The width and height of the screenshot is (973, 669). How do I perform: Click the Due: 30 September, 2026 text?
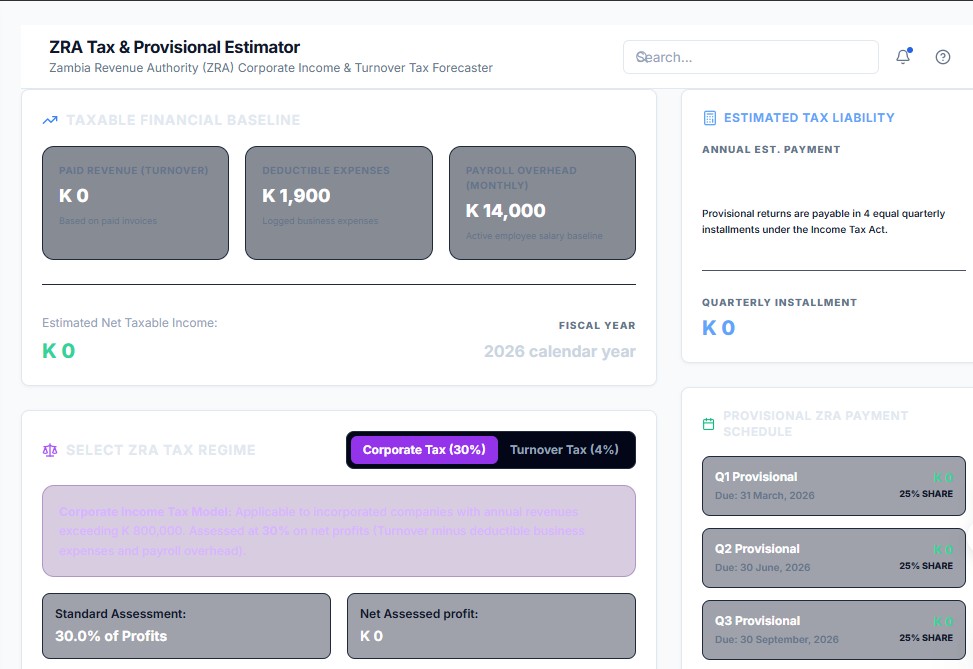(777, 639)
